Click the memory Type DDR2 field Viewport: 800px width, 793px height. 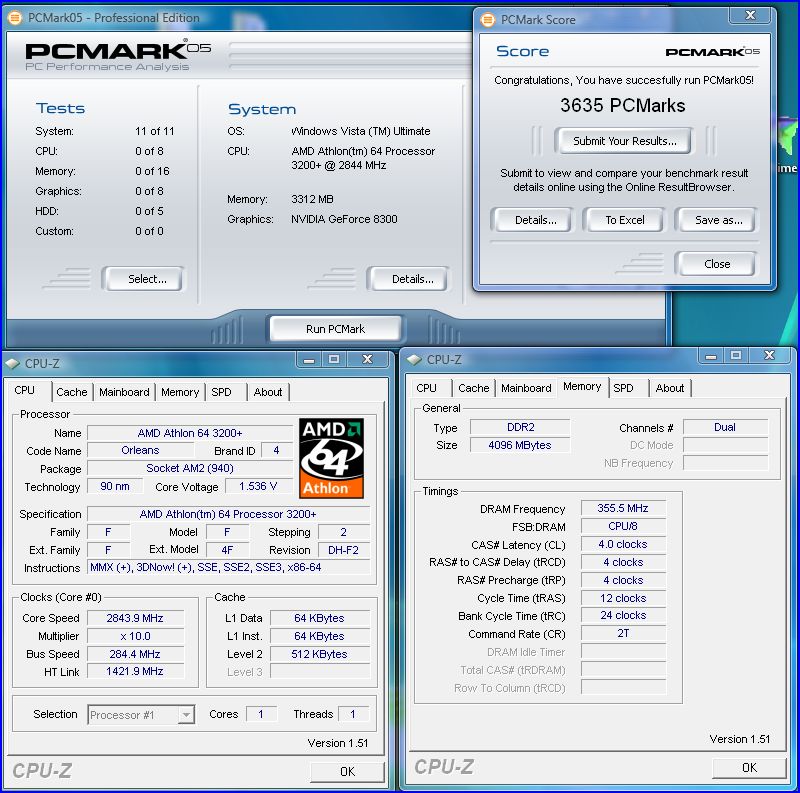520,427
